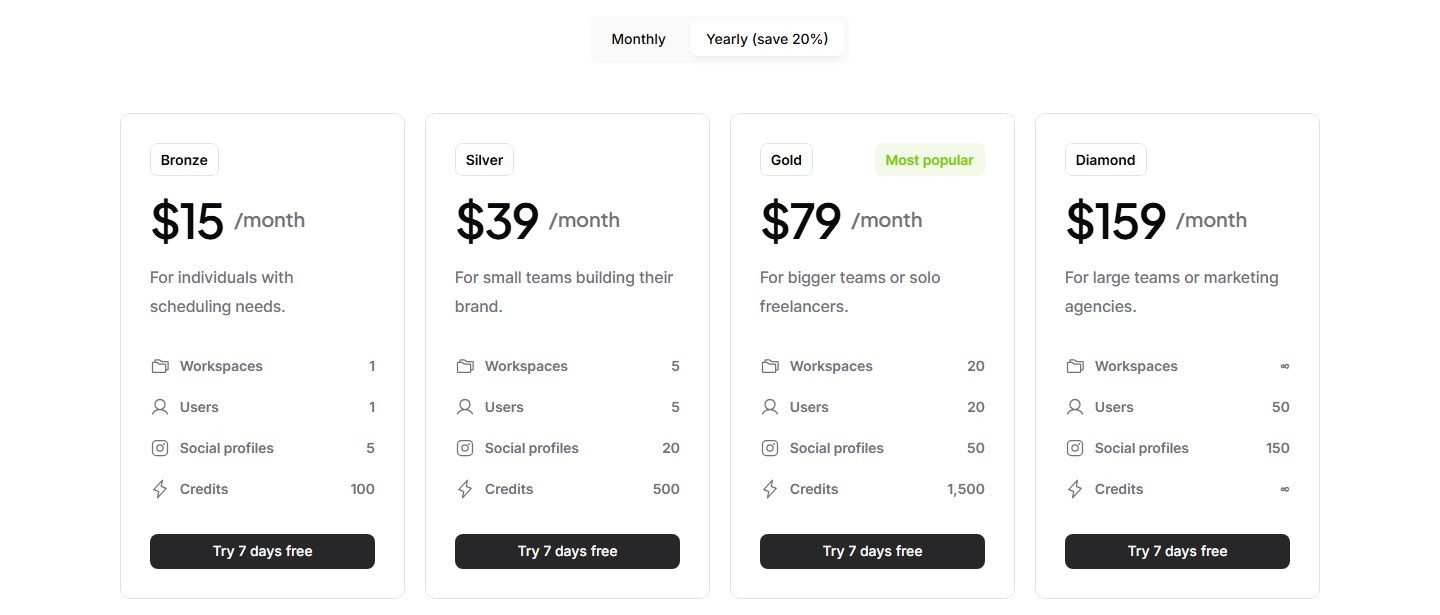Click the Most popular badge
This screenshot has width=1440, height=615.
[x=929, y=160]
